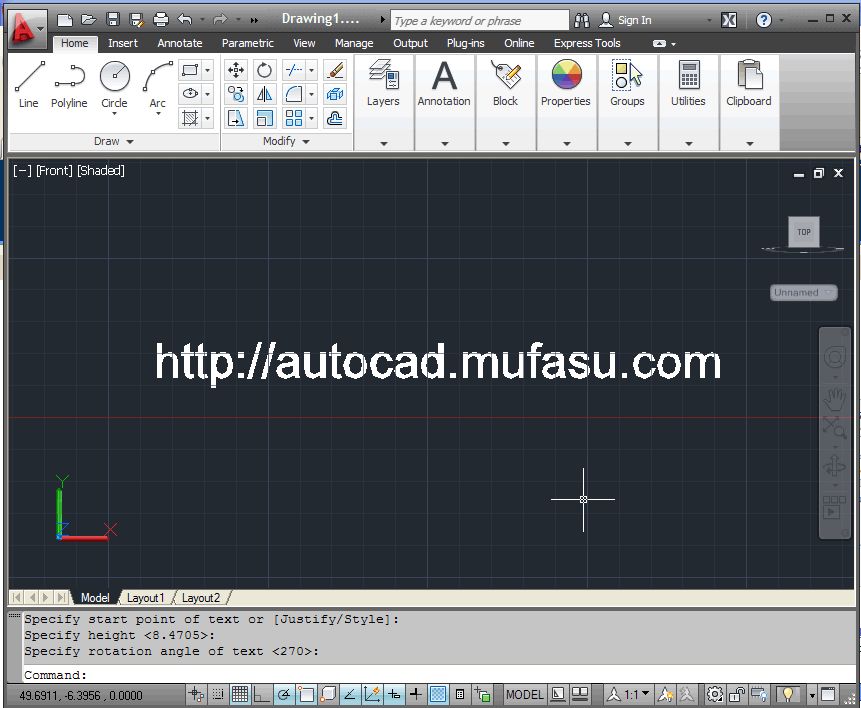Screen dimensions: 861x708
Task: Click the Plot (print) icon in quick access toolbar
Action: tap(161, 20)
